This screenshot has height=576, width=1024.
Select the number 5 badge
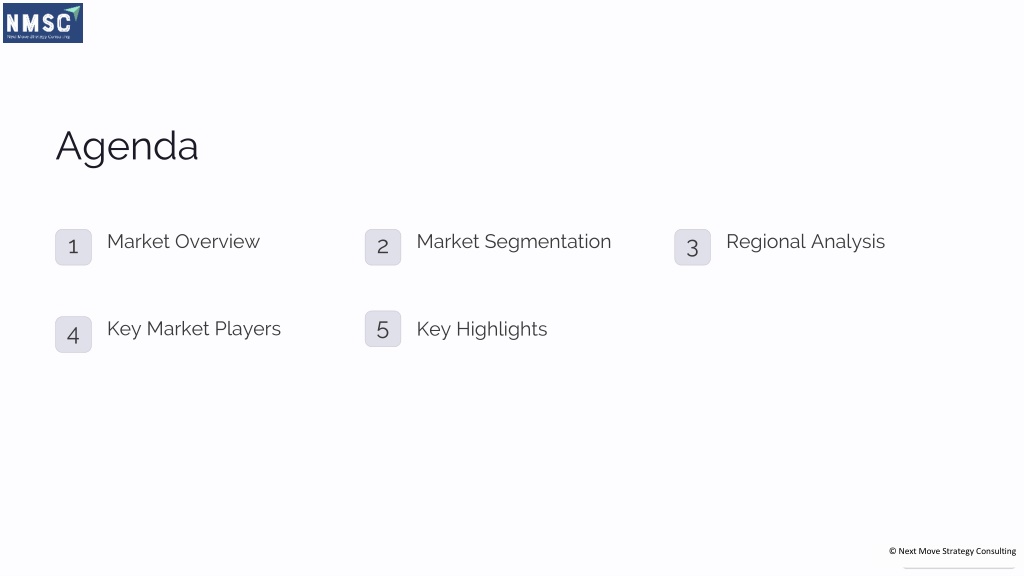[x=383, y=328]
